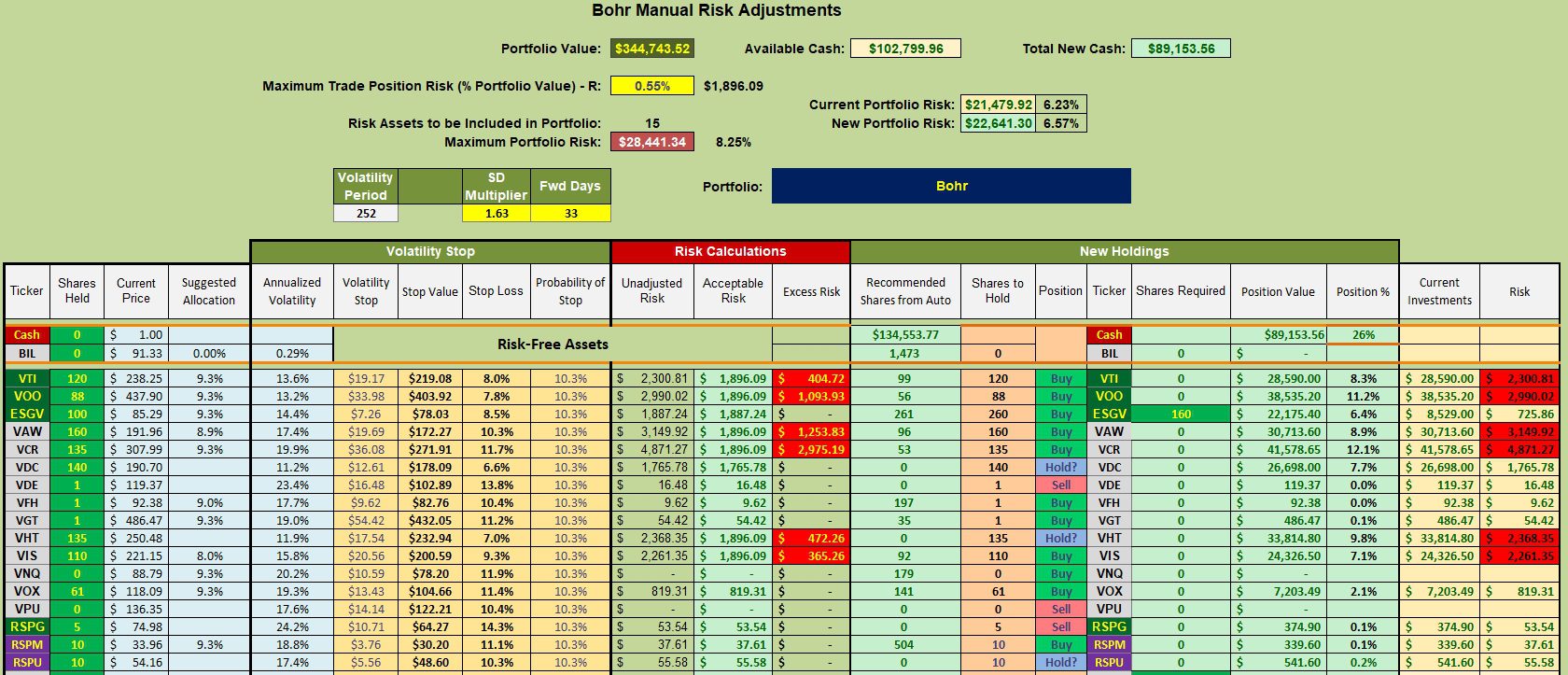
Task: Select Current Portfolio Risk $21,479.92 cell
Action: click(x=998, y=105)
